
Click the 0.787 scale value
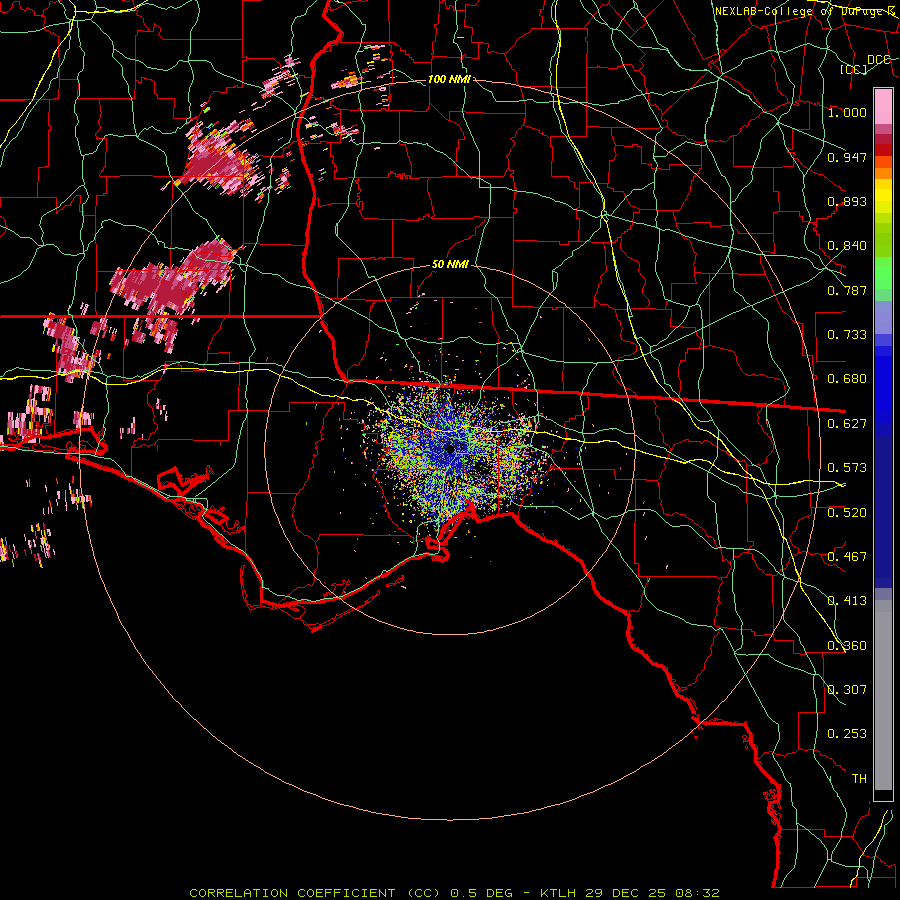(847, 290)
